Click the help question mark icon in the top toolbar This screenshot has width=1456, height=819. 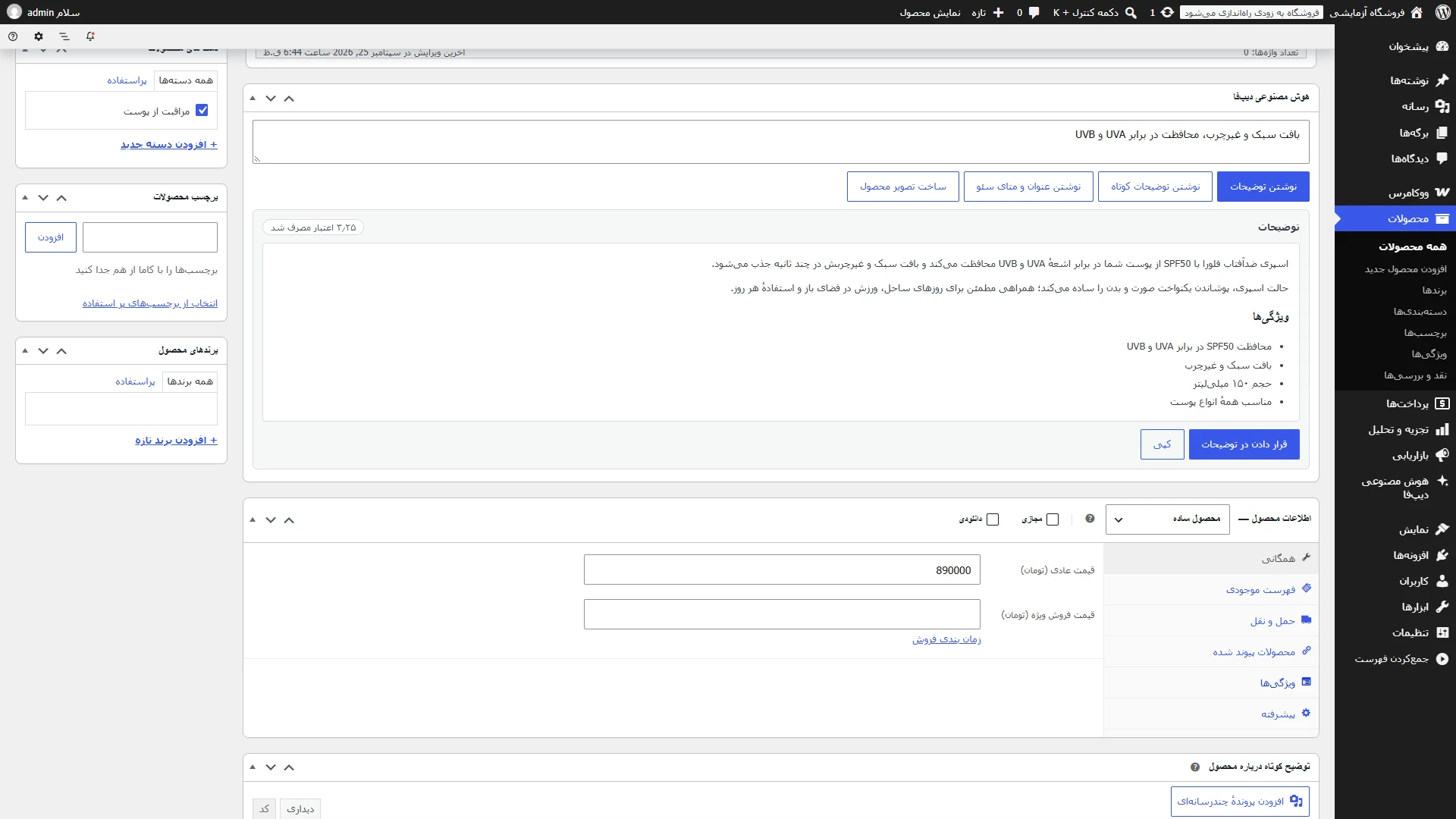[13, 36]
